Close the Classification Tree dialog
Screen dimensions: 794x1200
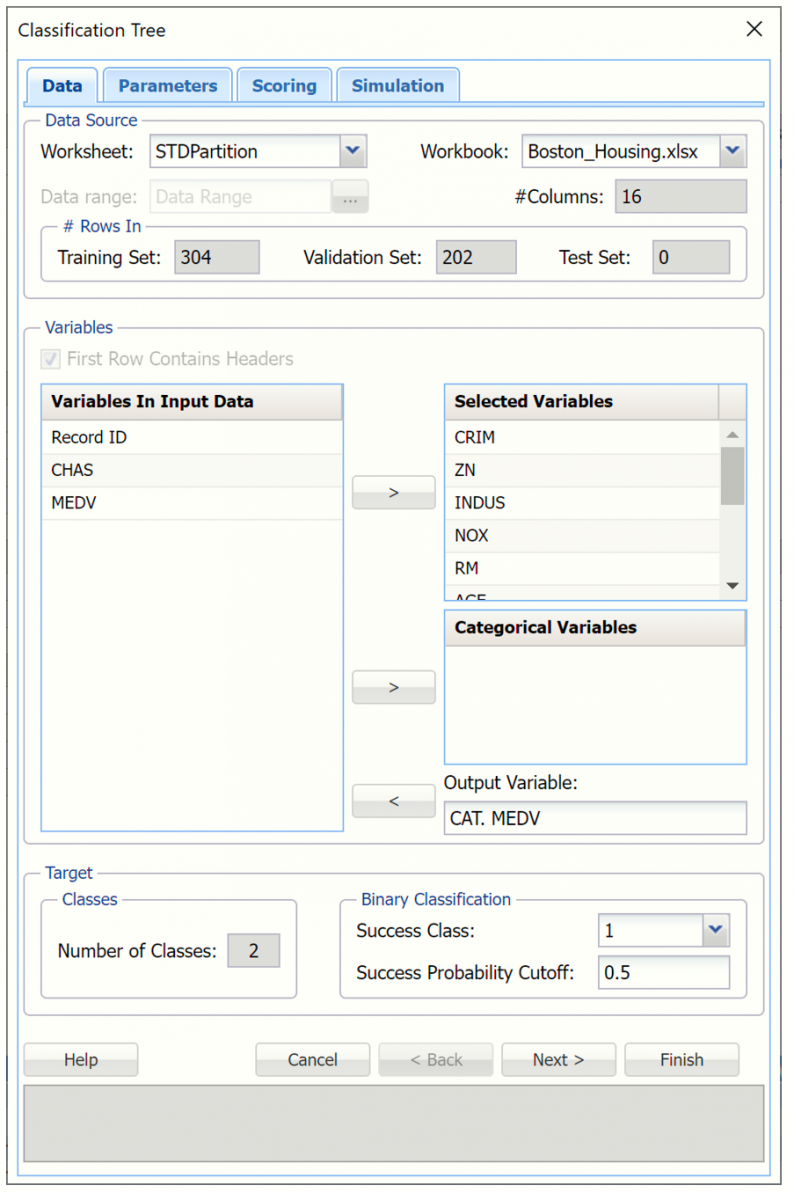[x=754, y=29]
